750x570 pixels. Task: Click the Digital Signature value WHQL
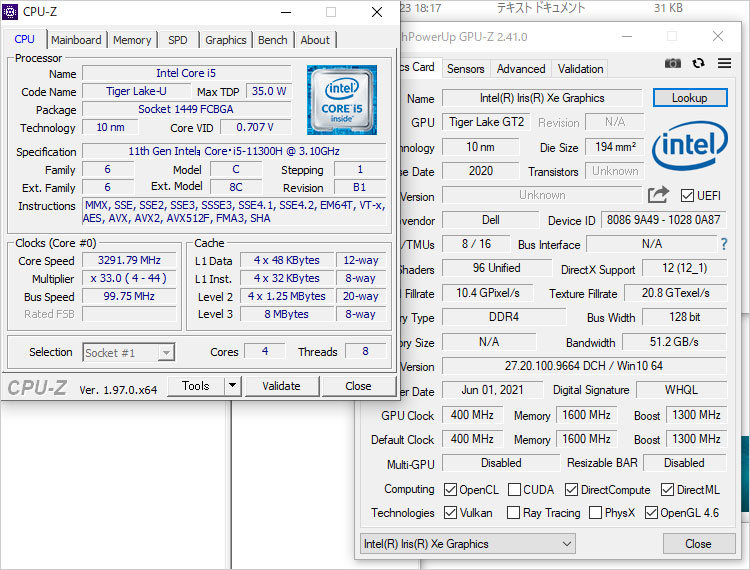click(681, 390)
